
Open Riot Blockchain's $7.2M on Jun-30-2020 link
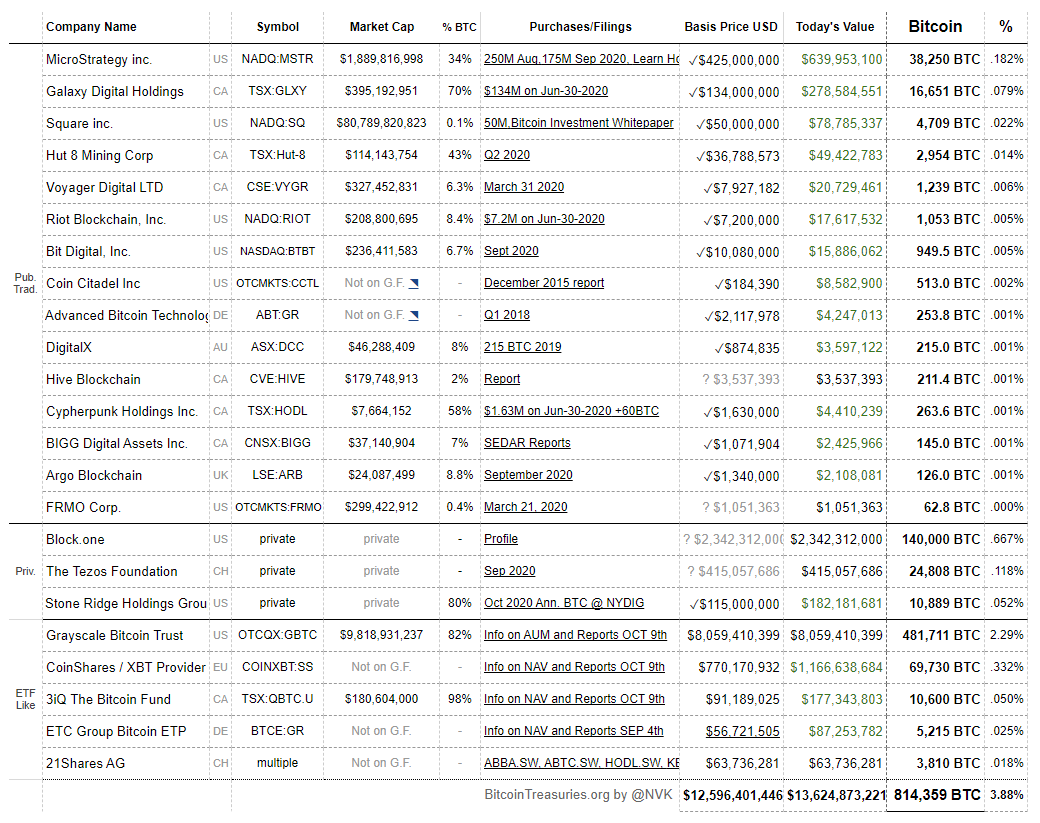(x=544, y=219)
